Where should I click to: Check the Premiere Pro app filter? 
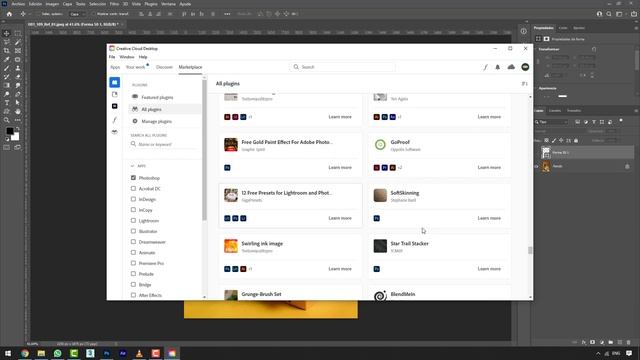click(x=133, y=263)
